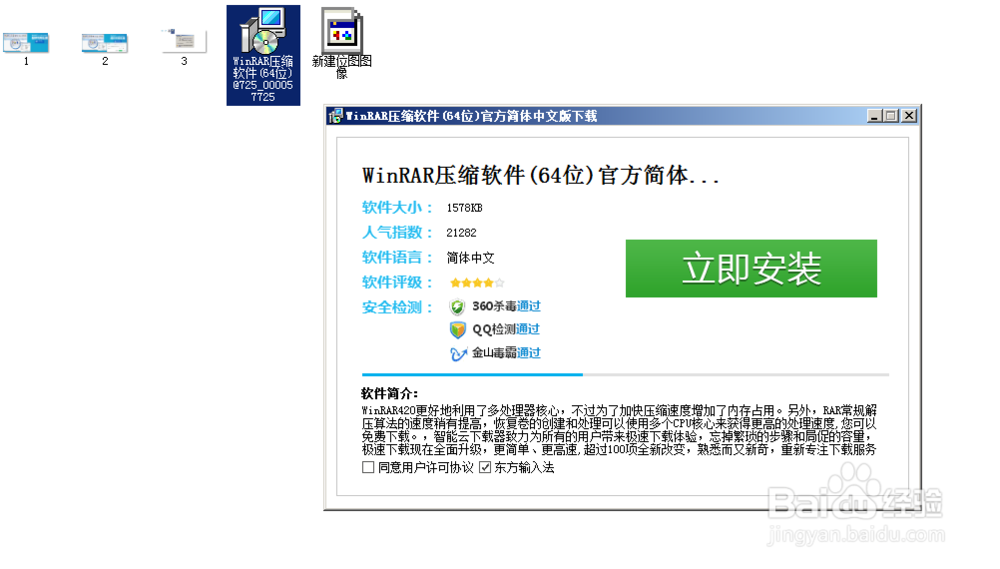Select desktop thumbnail named 1
This screenshot has height=569, width=1000.
[26, 48]
